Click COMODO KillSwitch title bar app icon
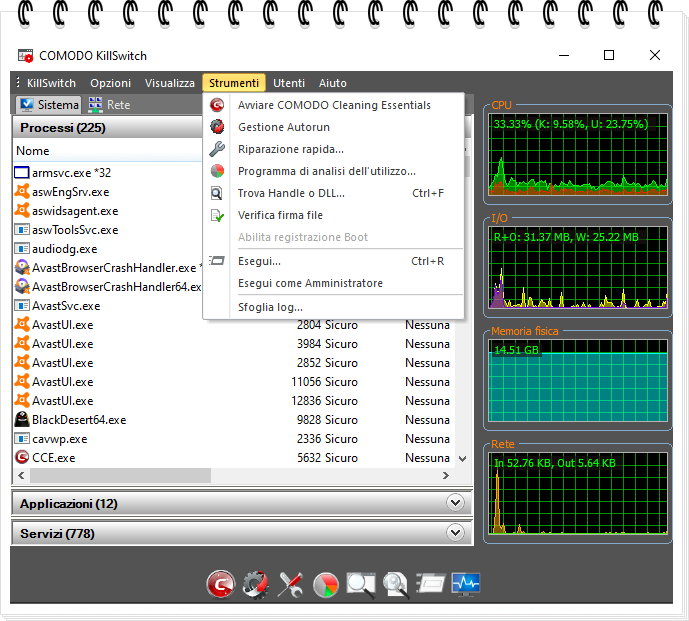Viewport: 689px width, 621px height. 25,55
